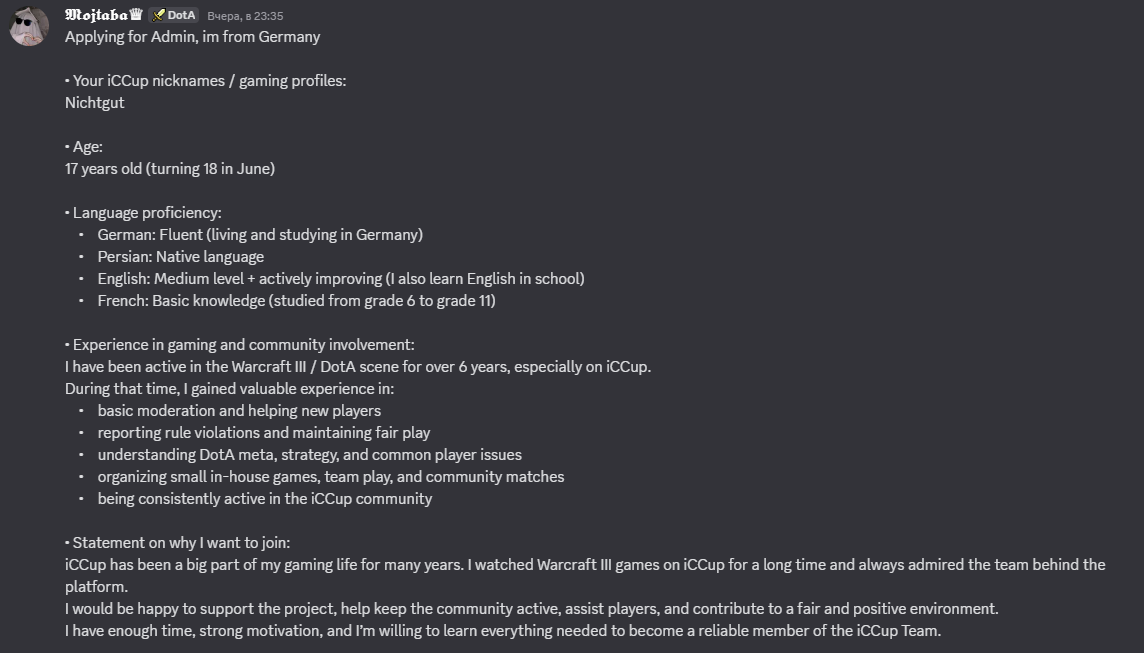Click the 'Statement on why I want to join' heading
This screenshot has height=653, width=1144.
click(x=181, y=543)
